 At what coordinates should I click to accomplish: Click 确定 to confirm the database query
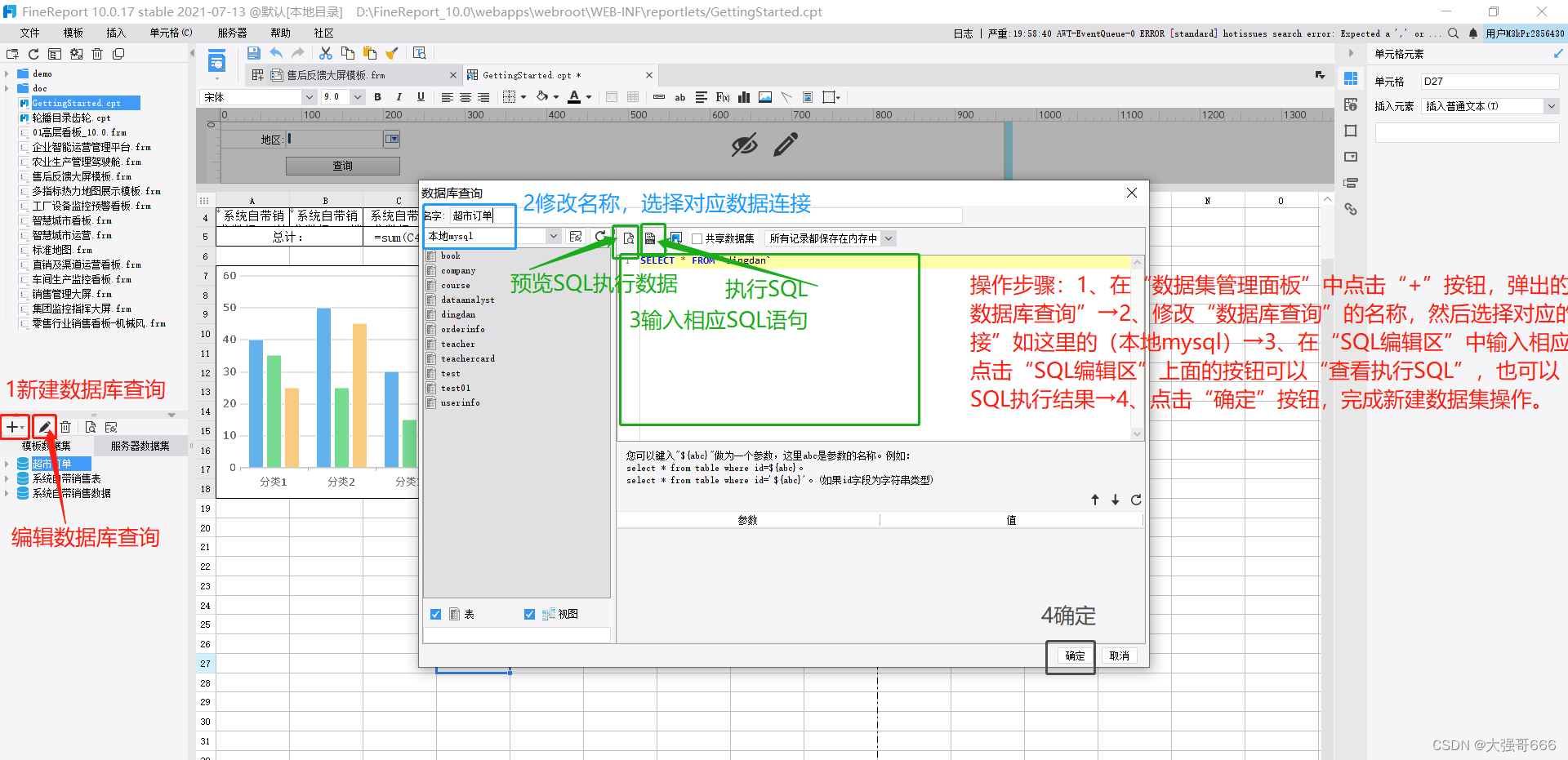click(1075, 656)
